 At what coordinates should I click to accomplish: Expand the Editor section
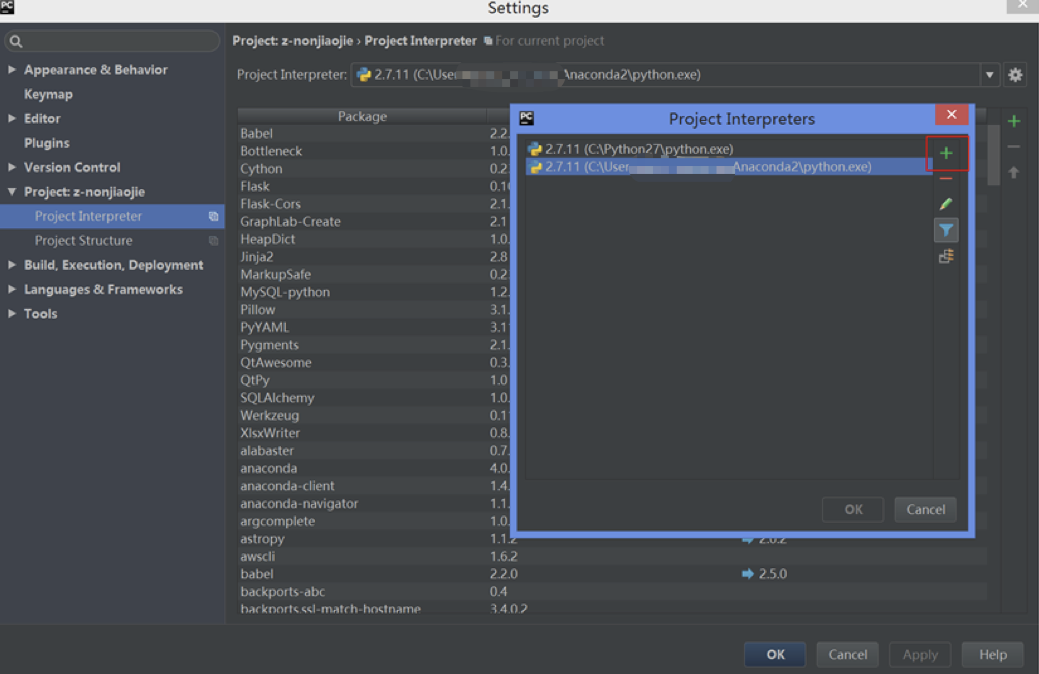coord(12,119)
